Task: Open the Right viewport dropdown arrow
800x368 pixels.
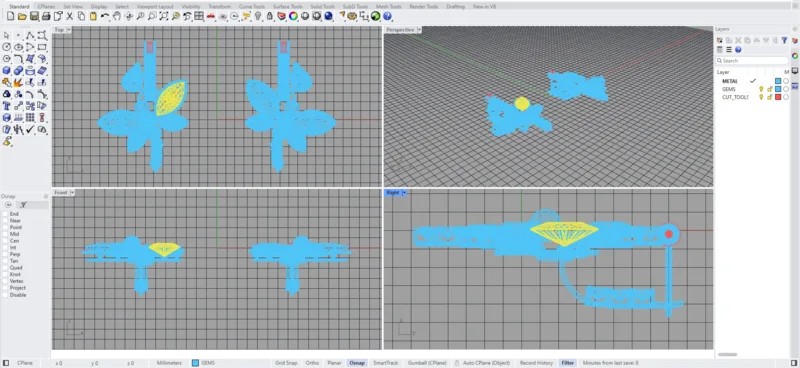Action: pos(404,192)
